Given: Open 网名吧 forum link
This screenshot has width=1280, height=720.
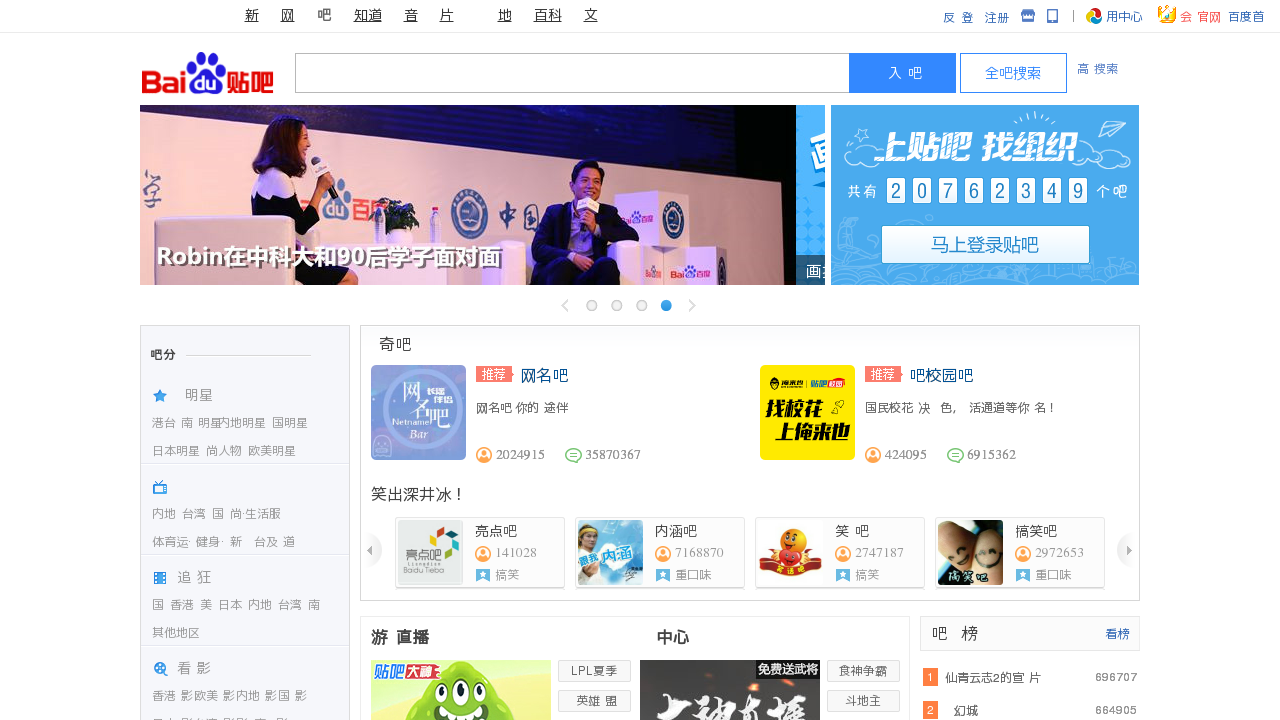Looking at the screenshot, I should tap(545, 375).
